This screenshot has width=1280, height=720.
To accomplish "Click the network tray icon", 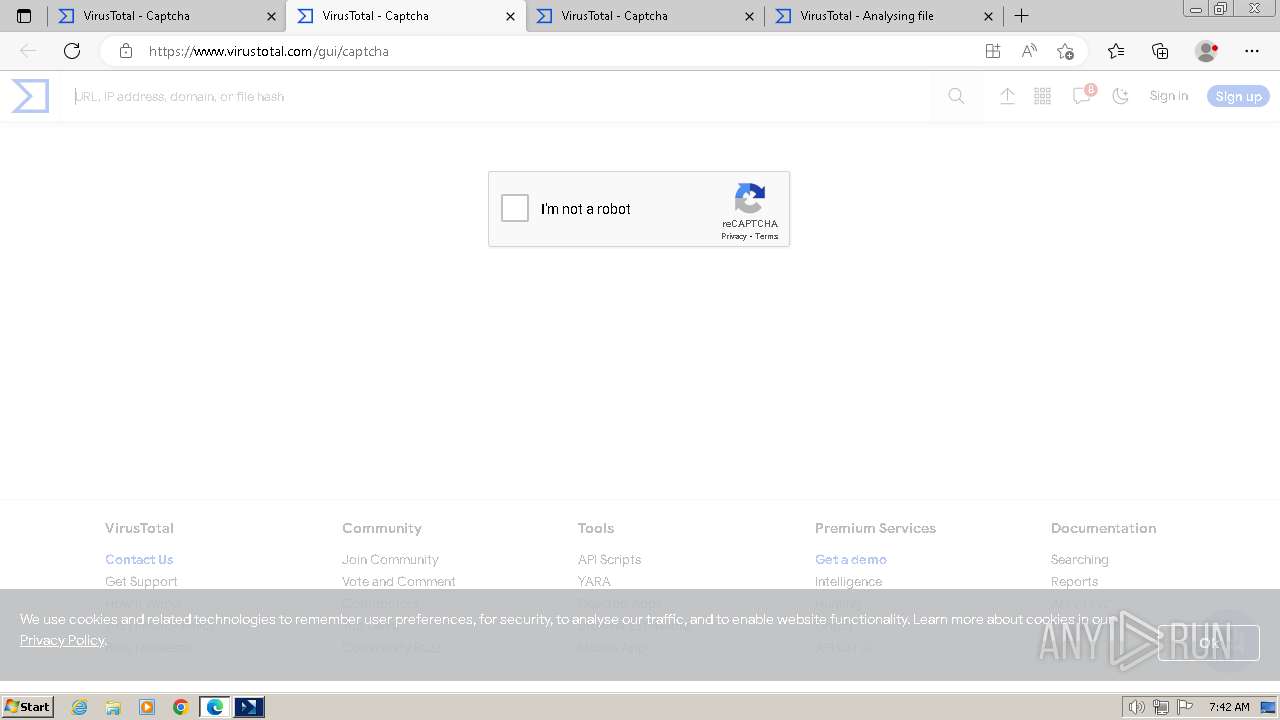I will pyautogui.click(x=1161, y=707).
